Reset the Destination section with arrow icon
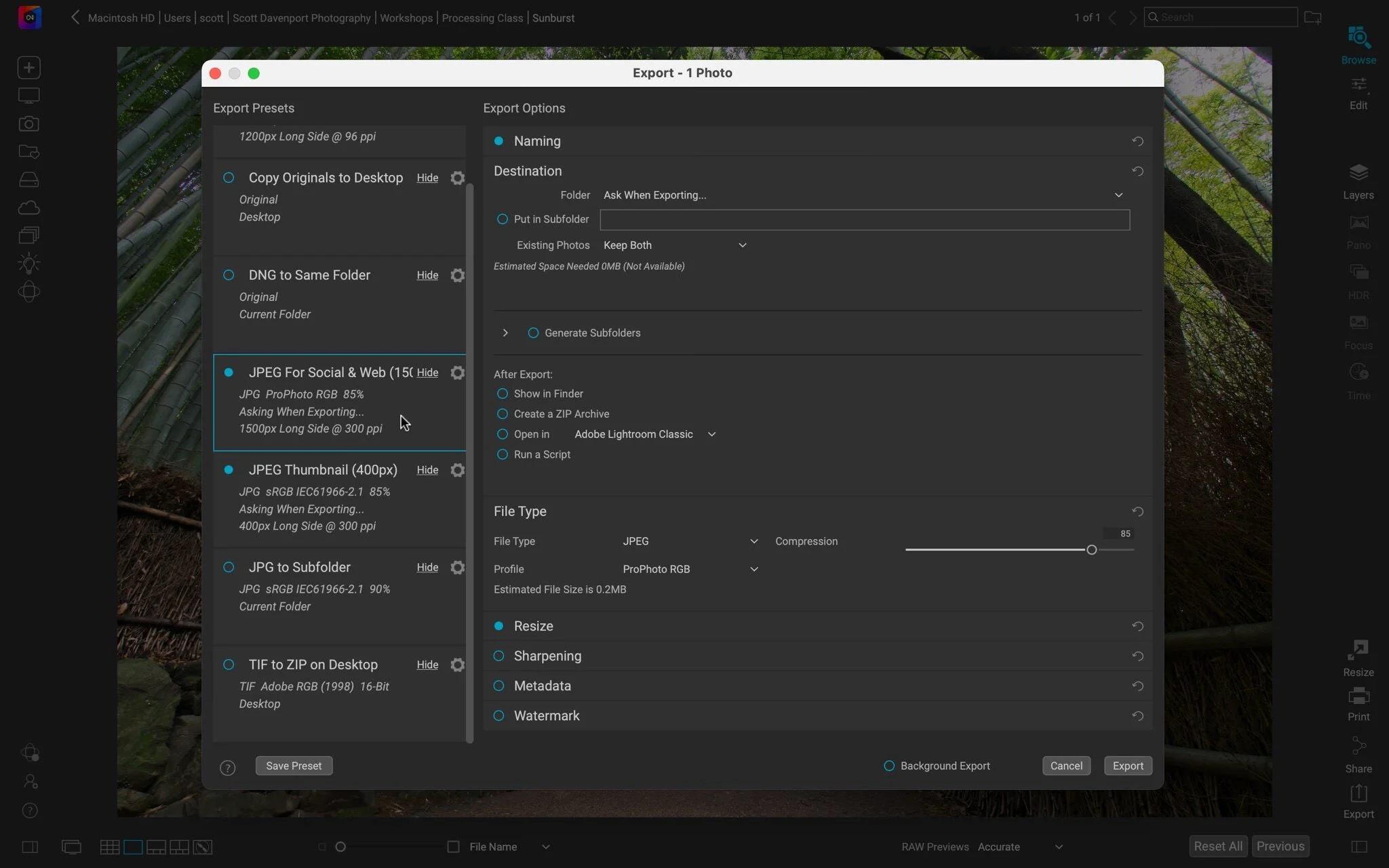The image size is (1389, 868). (1137, 172)
